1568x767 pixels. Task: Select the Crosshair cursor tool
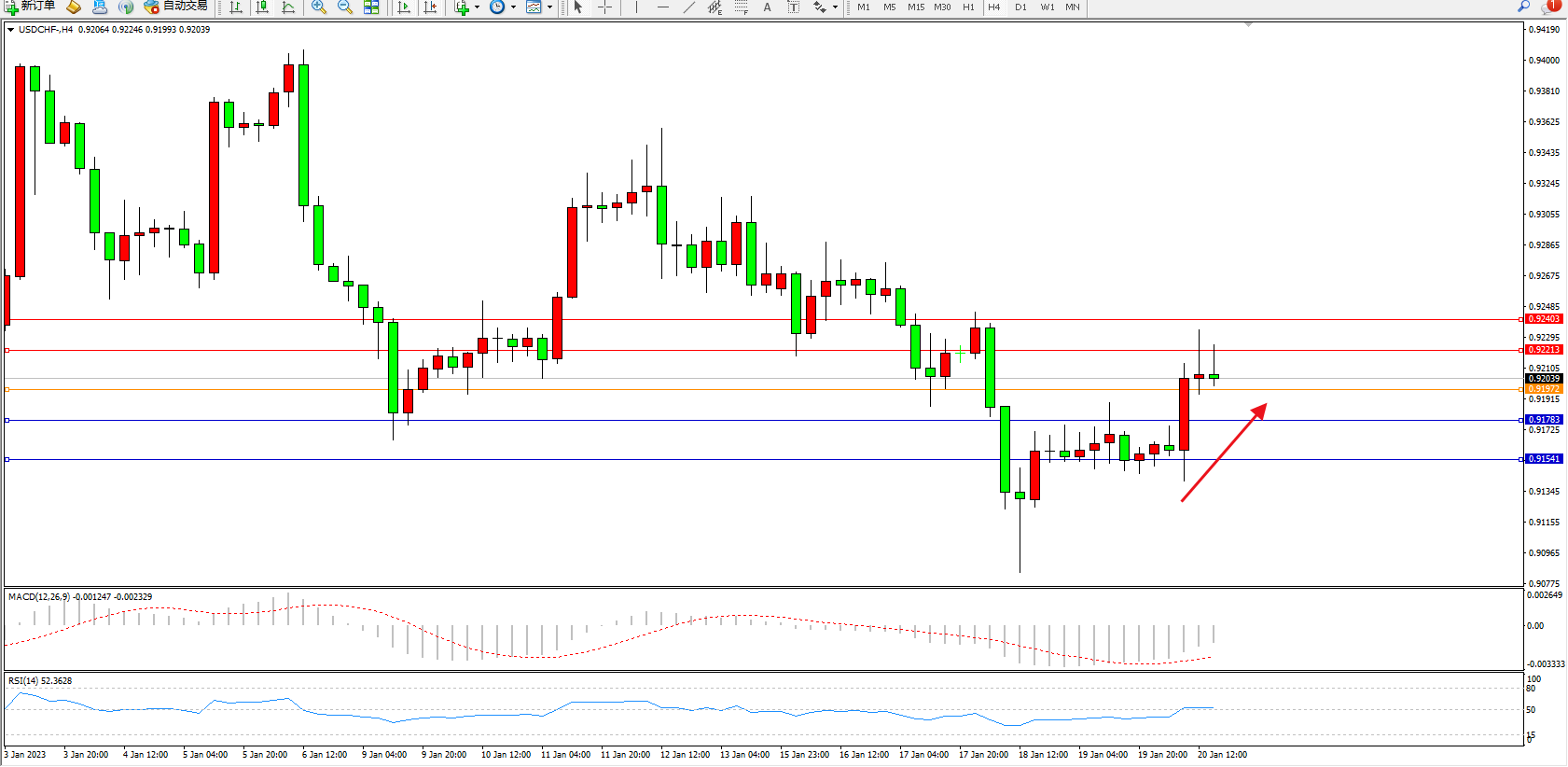[x=604, y=7]
